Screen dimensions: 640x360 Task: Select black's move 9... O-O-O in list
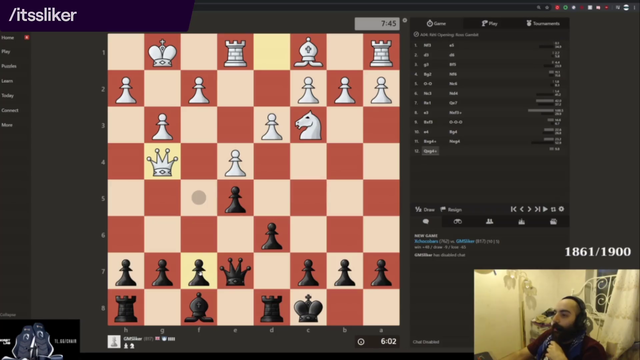[x=456, y=122]
